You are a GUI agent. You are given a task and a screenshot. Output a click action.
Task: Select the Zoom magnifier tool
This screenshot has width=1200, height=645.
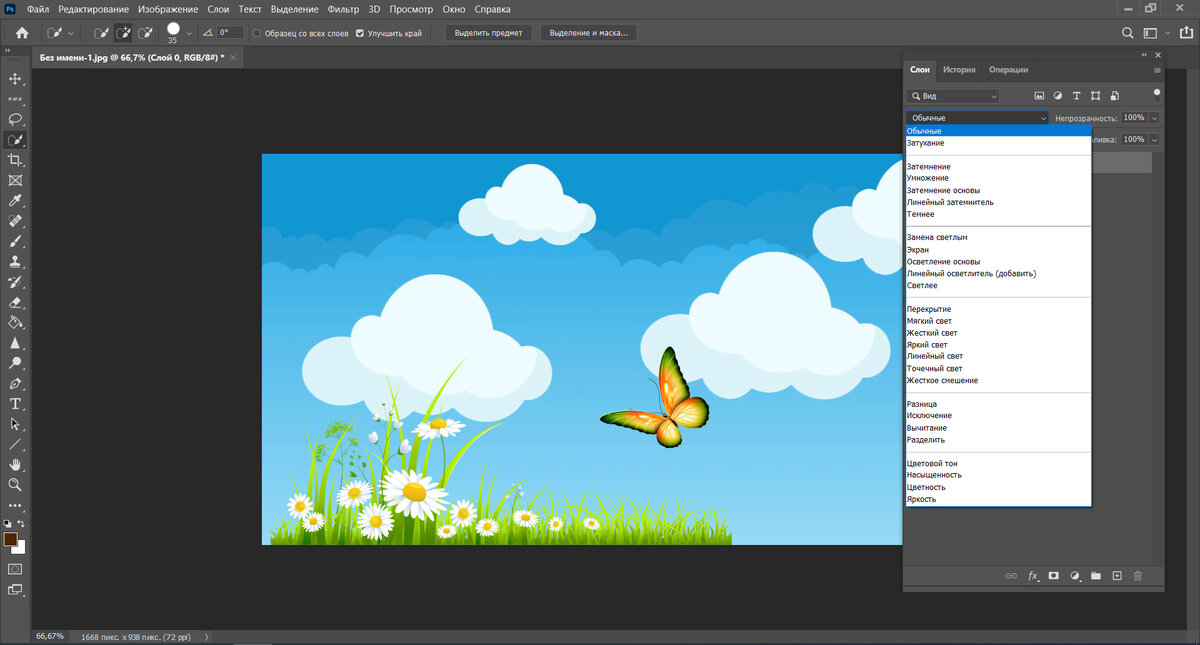(15, 485)
